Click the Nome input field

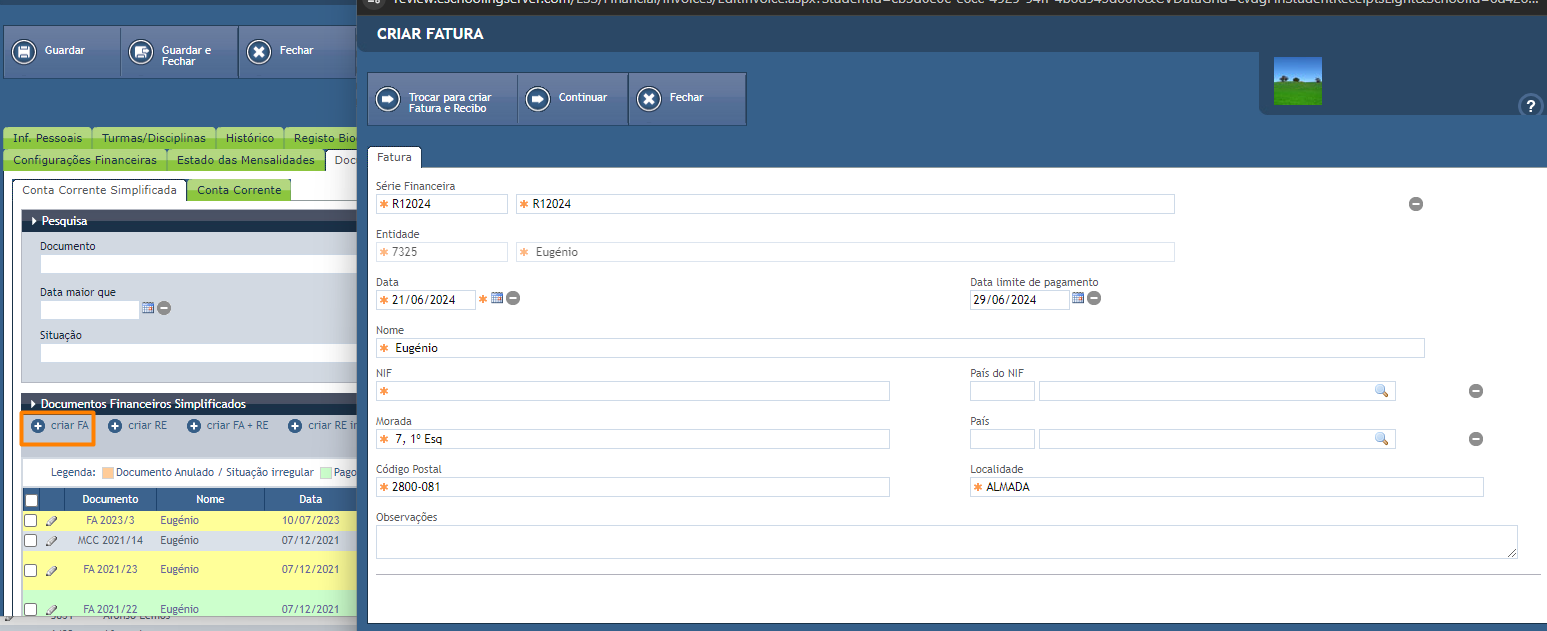pyautogui.click(x=900, y=348)
